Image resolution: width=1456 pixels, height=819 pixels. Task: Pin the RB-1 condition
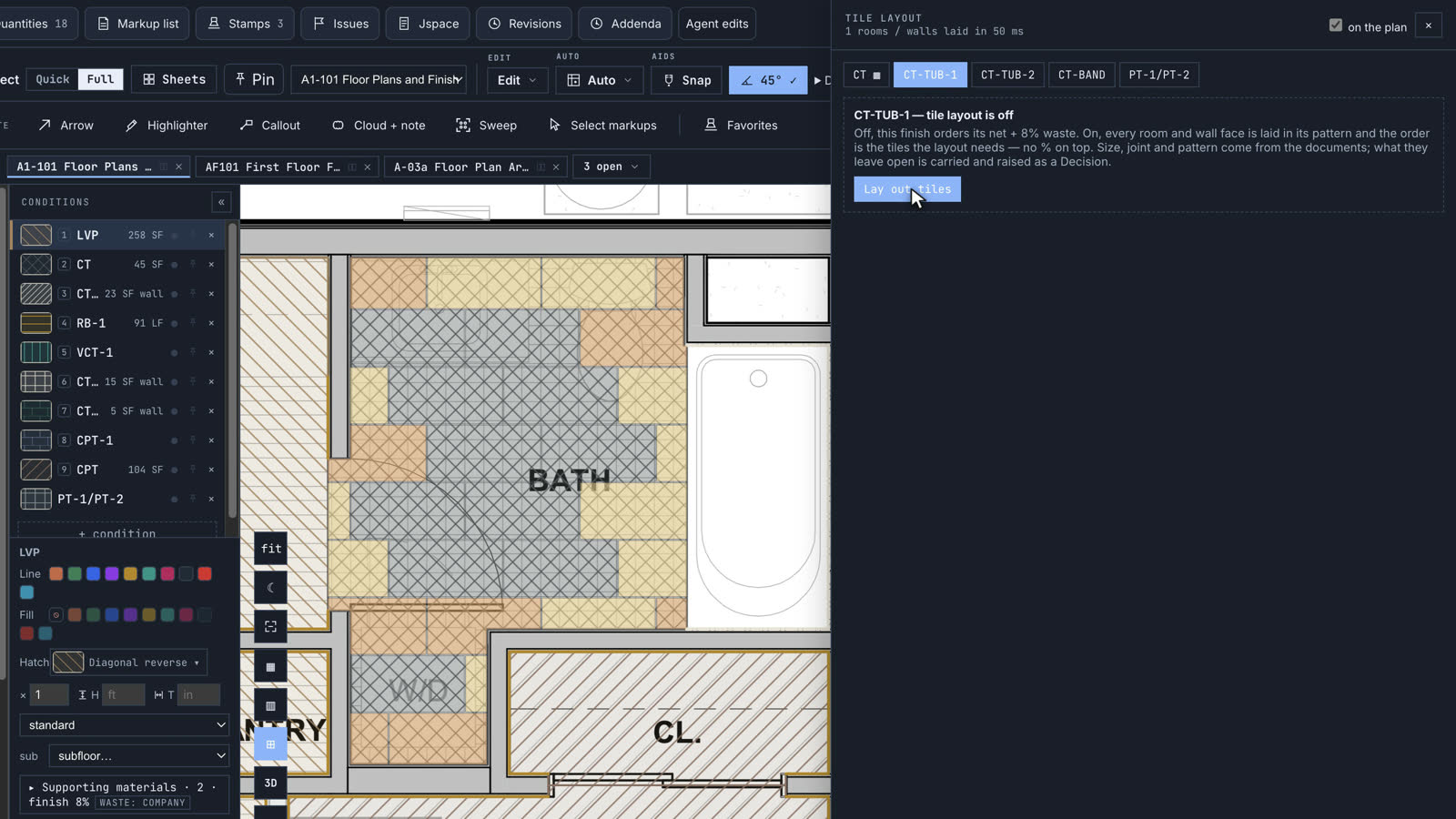pyautogui.click(x=193, y=323)
